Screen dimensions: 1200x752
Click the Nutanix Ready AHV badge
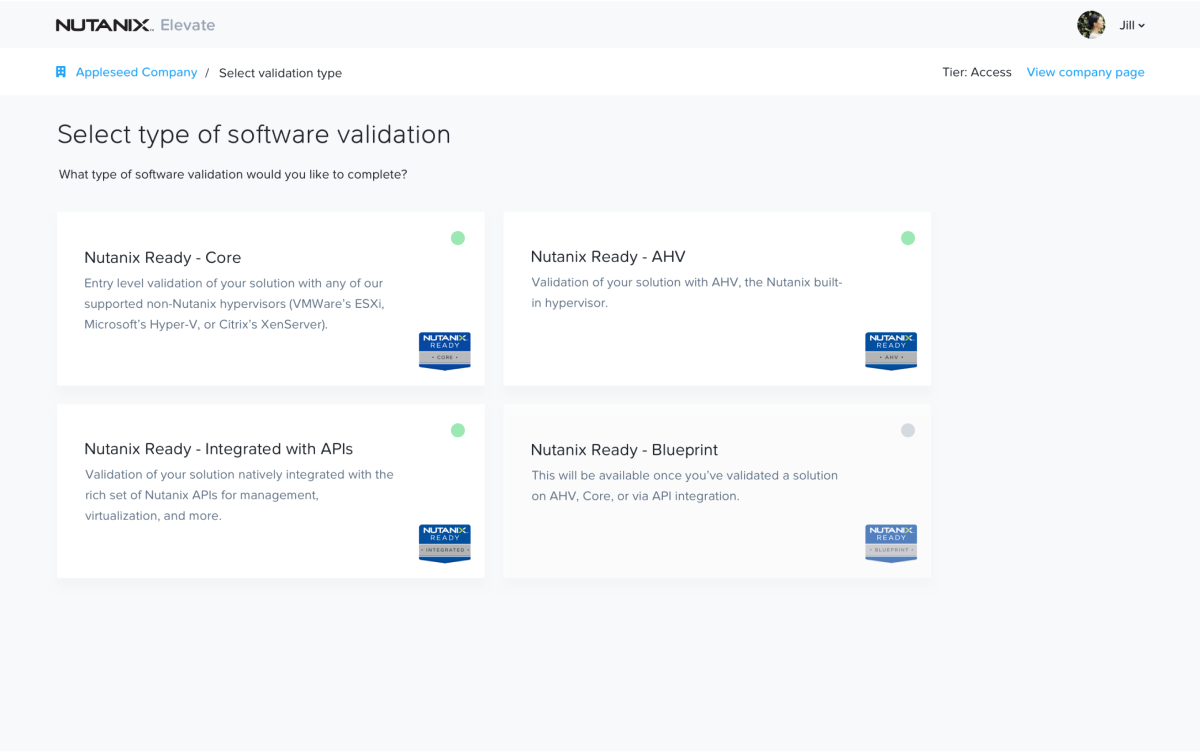890,351
